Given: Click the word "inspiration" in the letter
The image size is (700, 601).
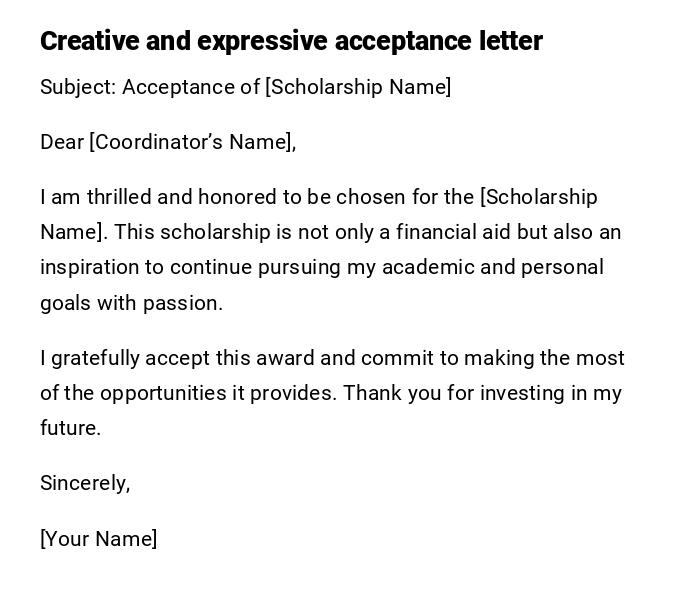Looking at the screenshot, I should coord(90,268).
